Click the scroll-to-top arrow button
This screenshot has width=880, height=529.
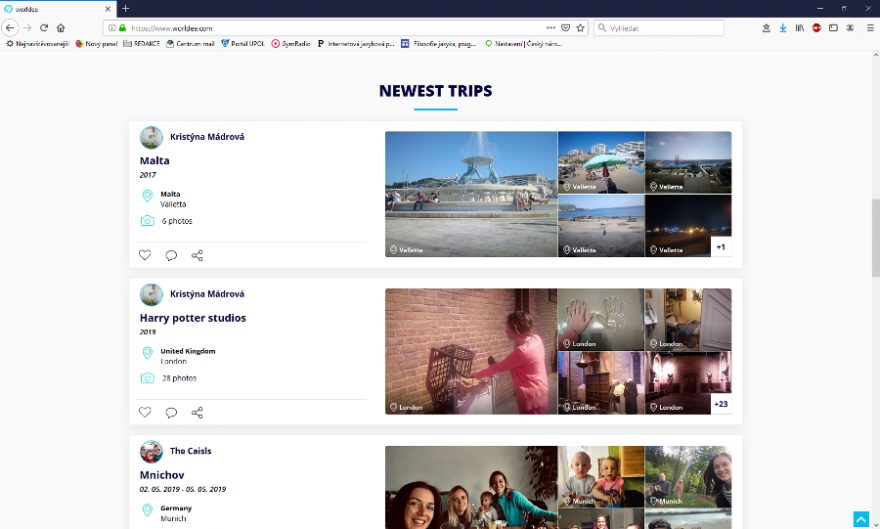click(x=860, y=519)
